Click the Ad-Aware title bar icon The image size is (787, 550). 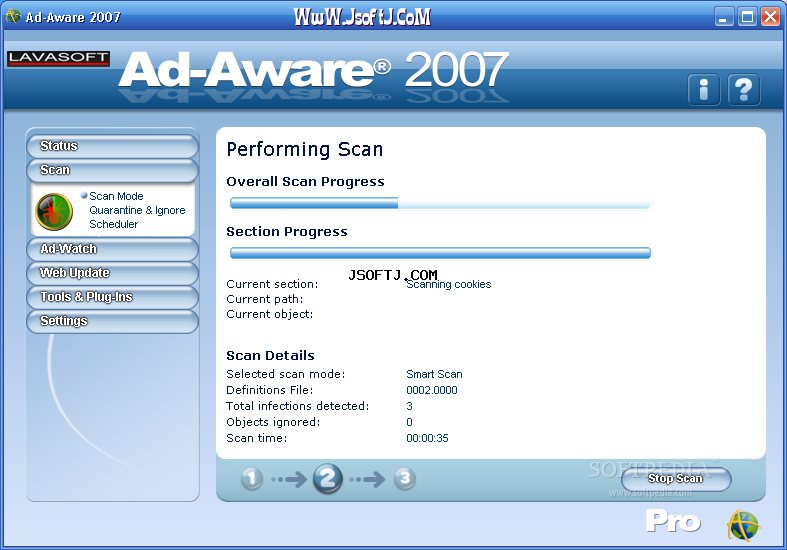point(13,16)
